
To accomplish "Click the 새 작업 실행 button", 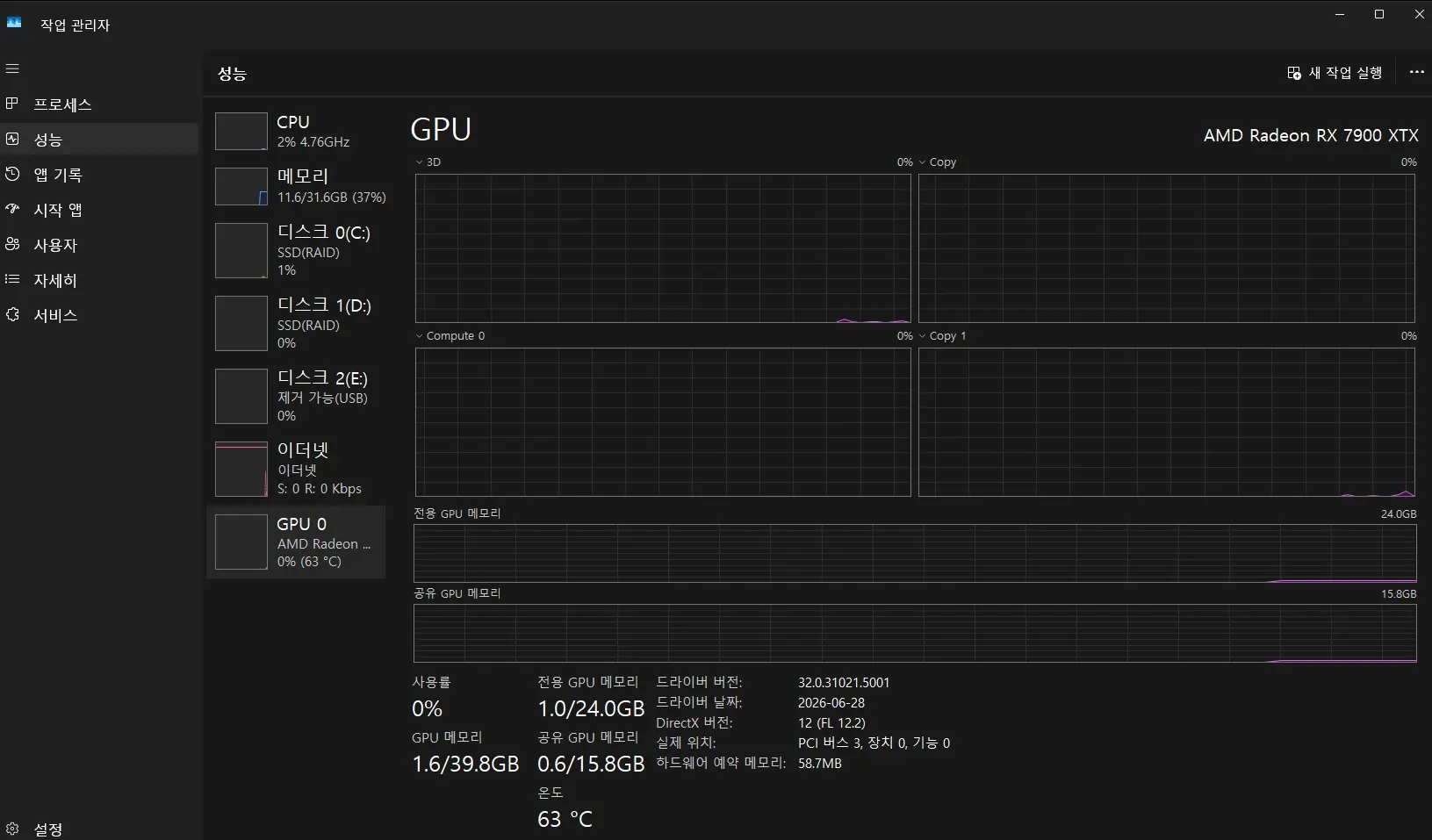I will (x=1335, y=73).
